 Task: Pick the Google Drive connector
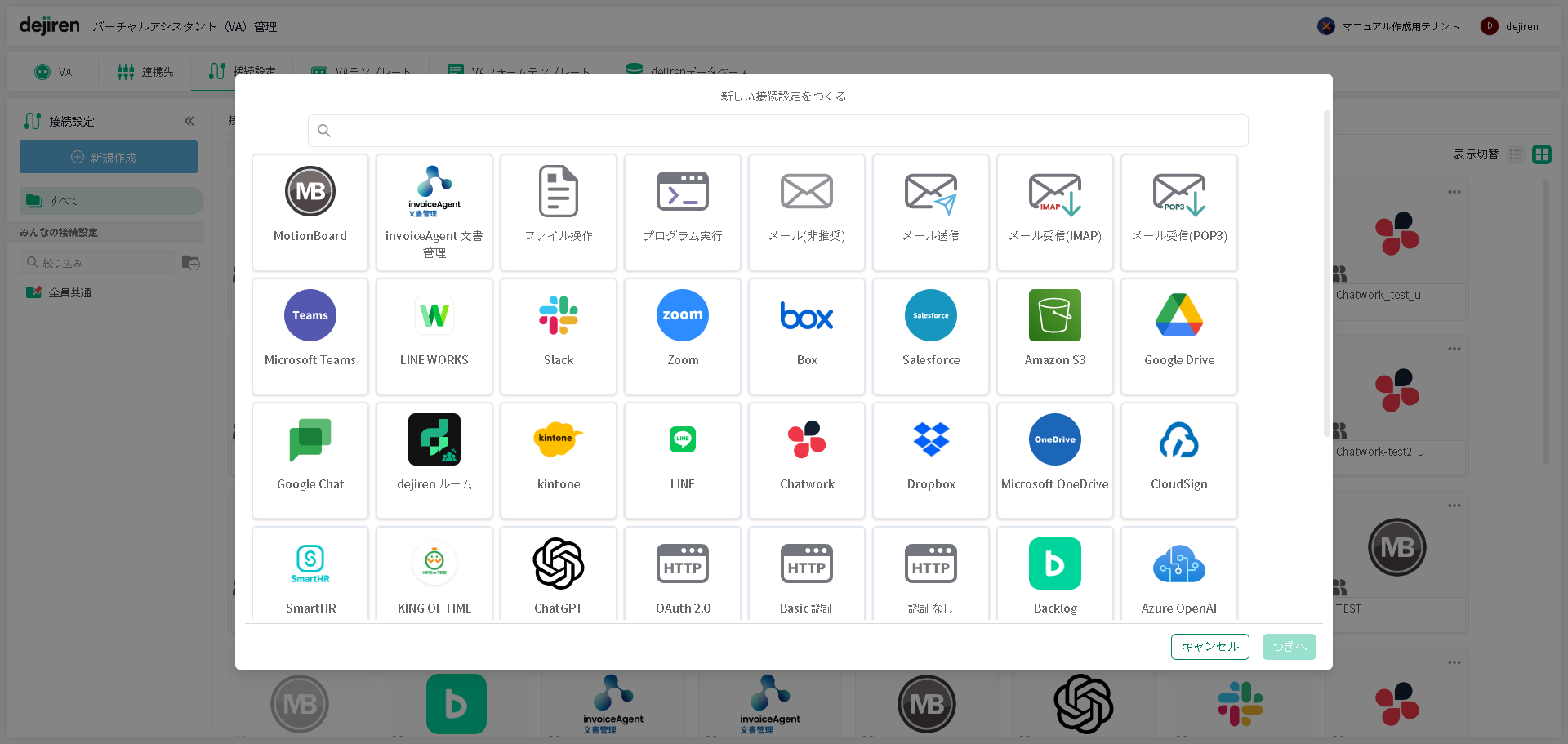(1178, 316)
